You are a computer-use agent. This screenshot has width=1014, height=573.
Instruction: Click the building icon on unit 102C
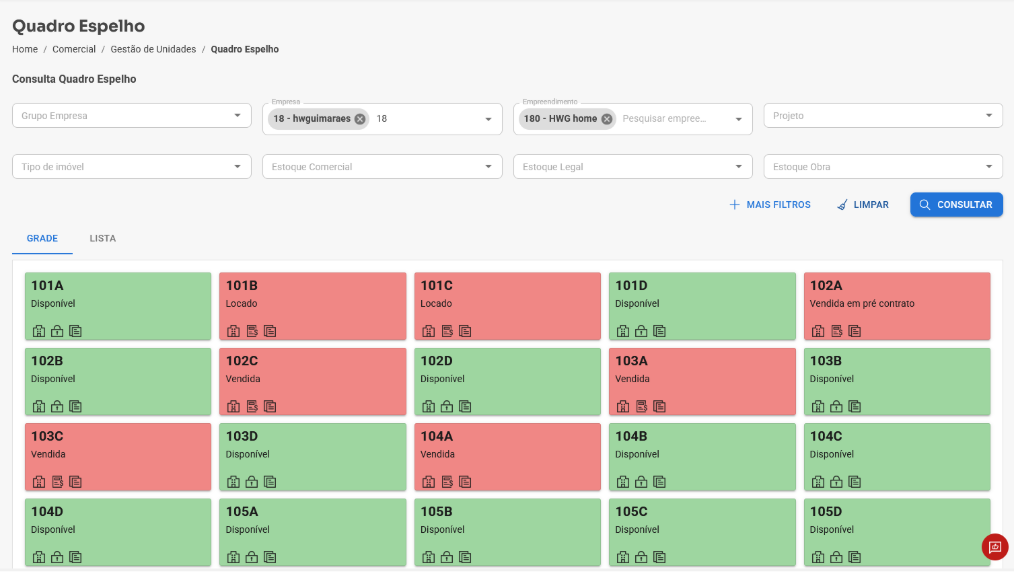click(x=233, y=406)
